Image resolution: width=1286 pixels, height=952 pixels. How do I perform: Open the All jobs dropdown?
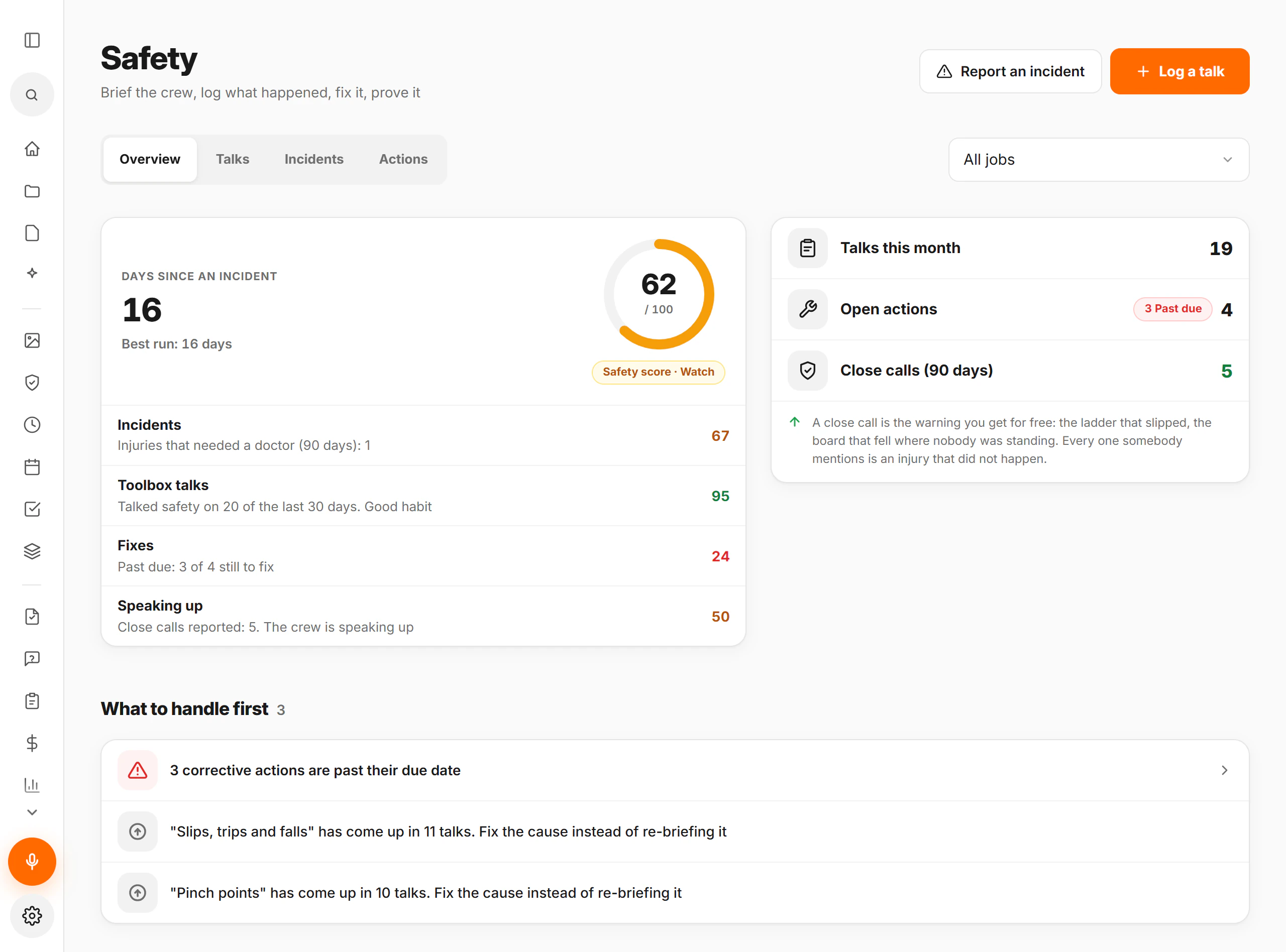coord(1099,160)
